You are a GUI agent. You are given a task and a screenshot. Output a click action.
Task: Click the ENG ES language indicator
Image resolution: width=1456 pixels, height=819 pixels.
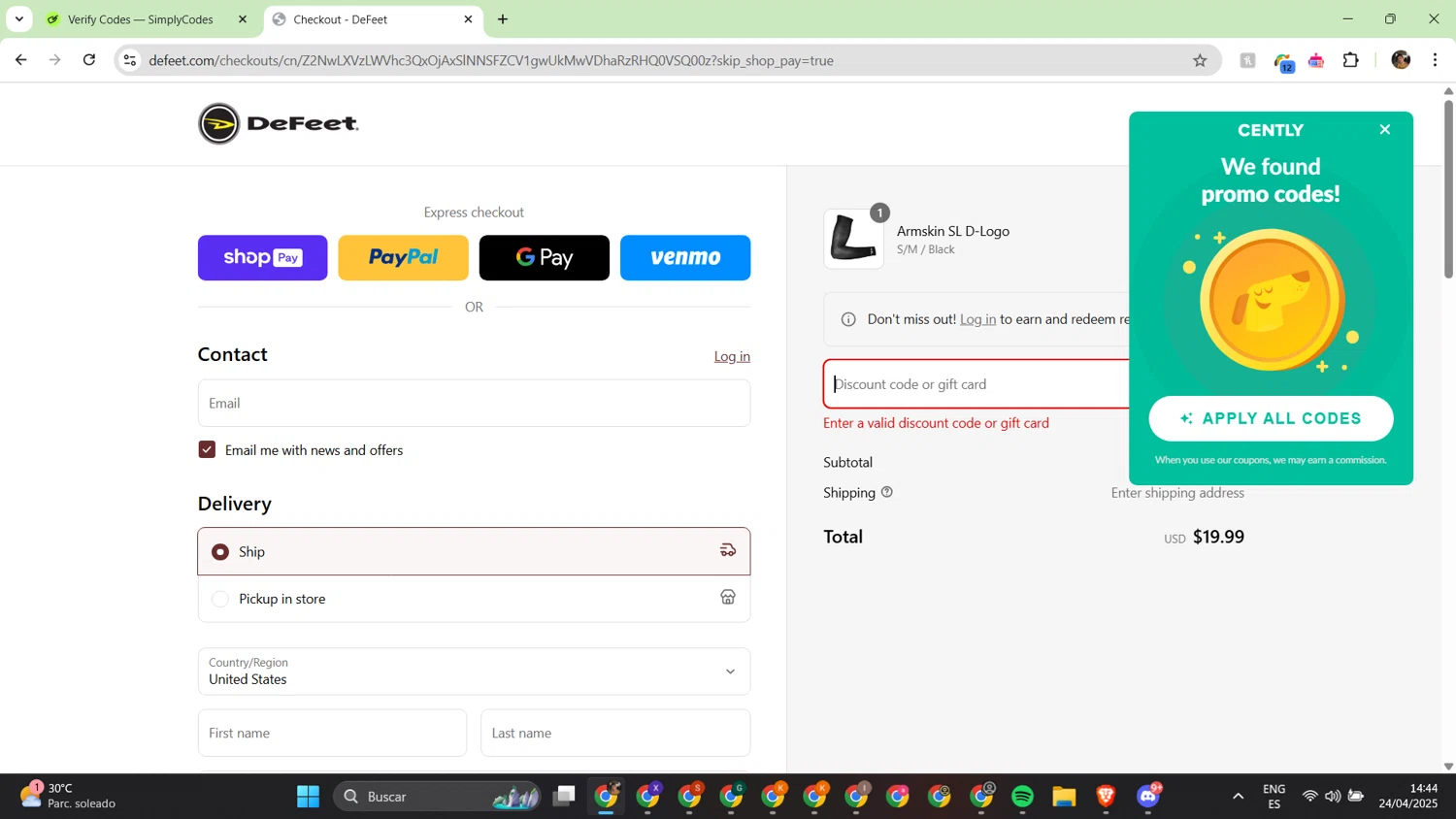click(1274, 797)
